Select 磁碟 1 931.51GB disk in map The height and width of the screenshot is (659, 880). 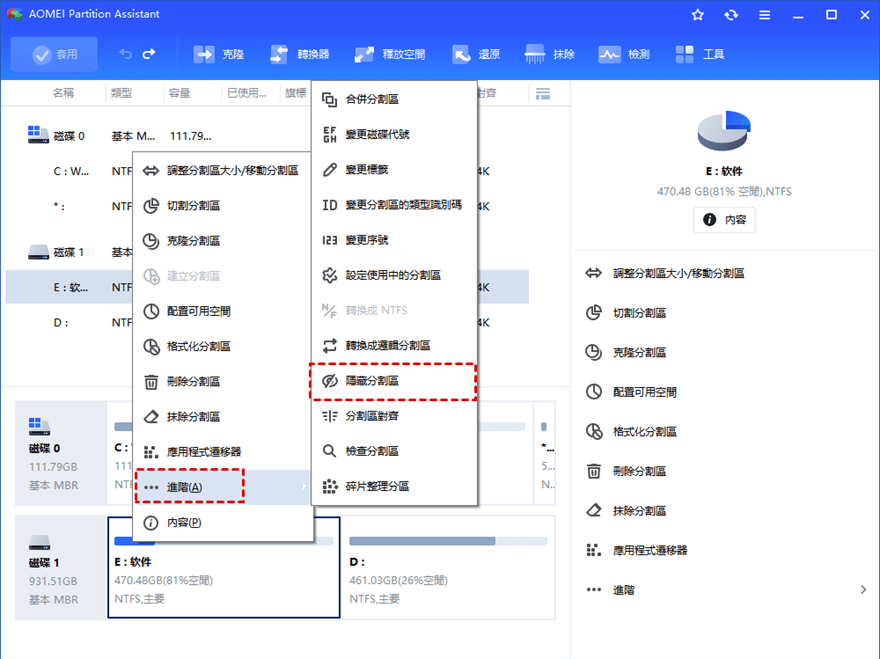pos(61,568)
